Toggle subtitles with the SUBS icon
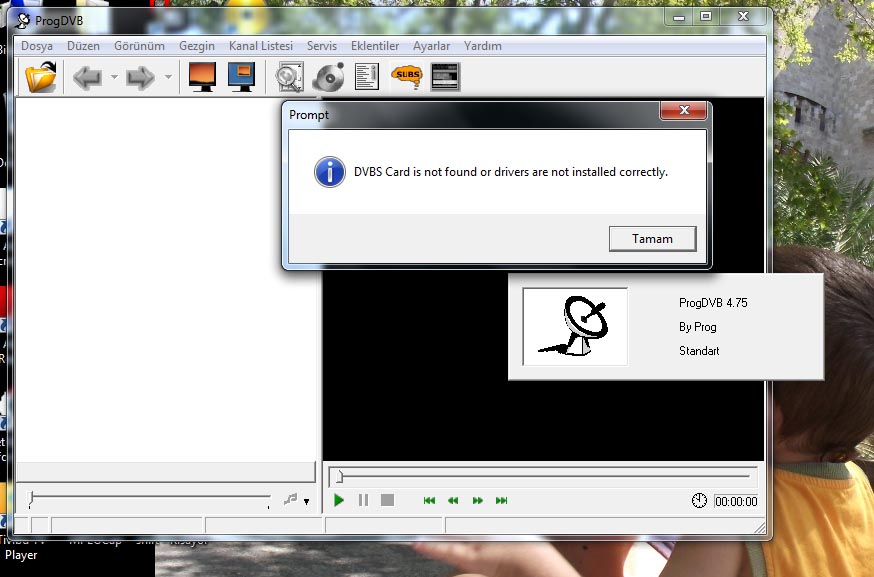874x577 pixels. pyautogui.click(x=407, y=77)
